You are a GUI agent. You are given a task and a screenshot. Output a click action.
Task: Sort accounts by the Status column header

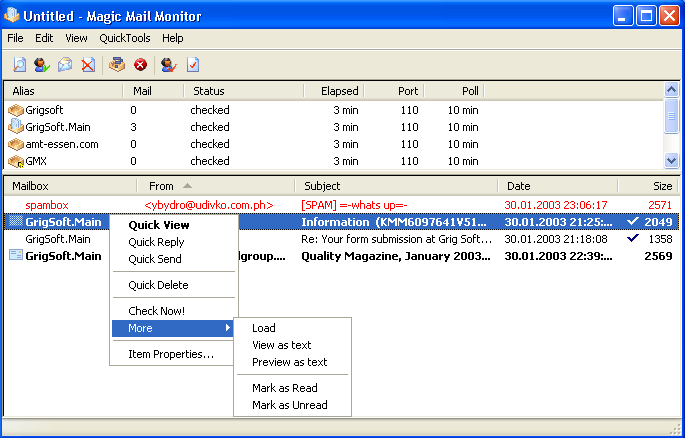coord(244,91)
